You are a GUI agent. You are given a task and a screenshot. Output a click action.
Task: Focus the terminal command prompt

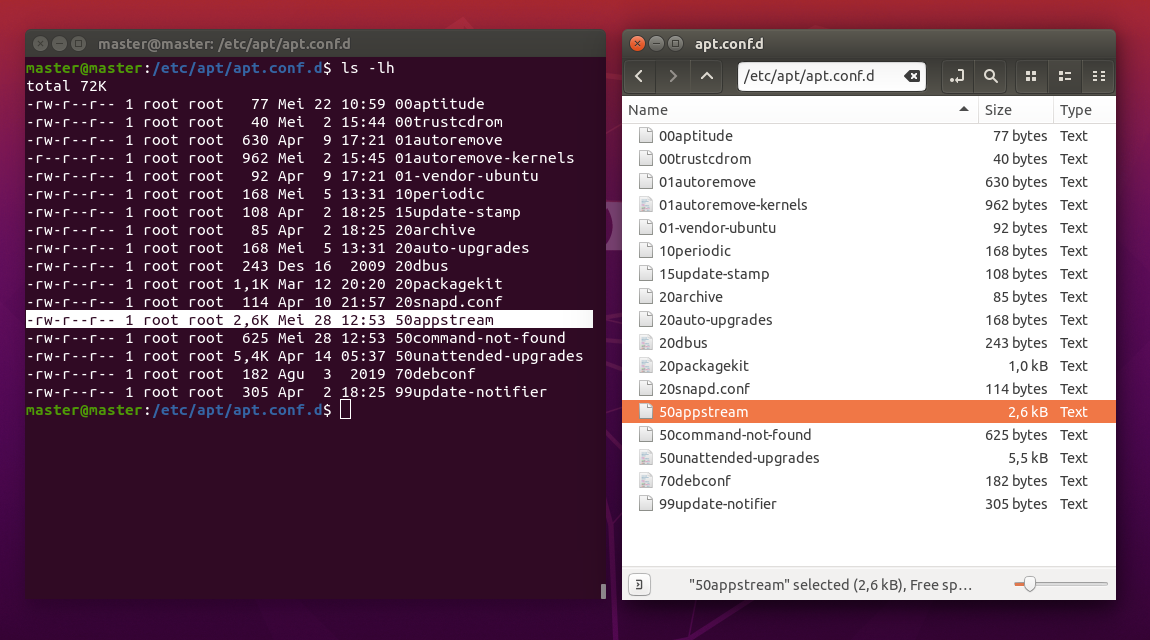tap(345, 409)
